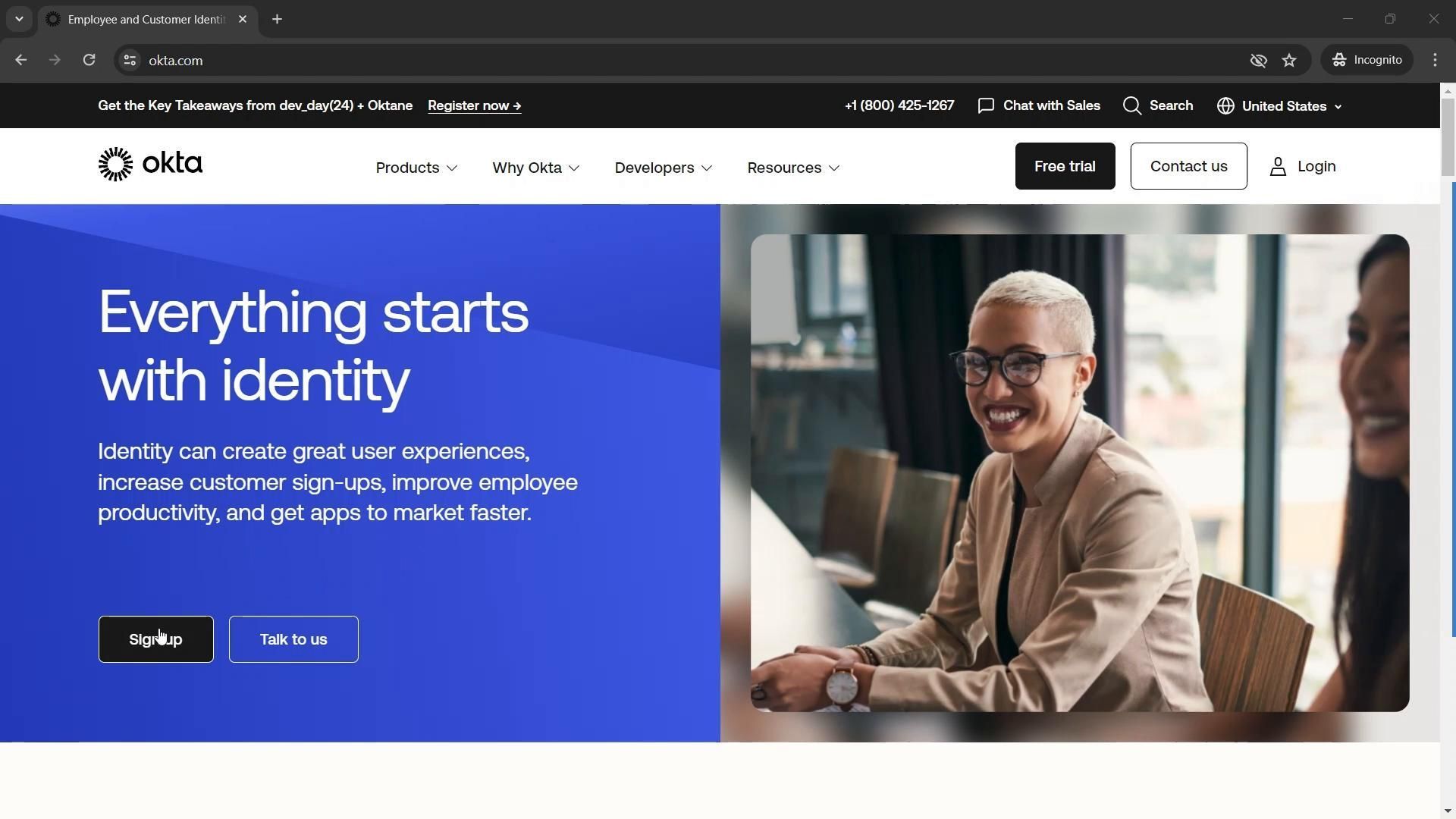View site information icon in address bar
This screenshot has height=819, width=1456.
[x=130, y=61]
